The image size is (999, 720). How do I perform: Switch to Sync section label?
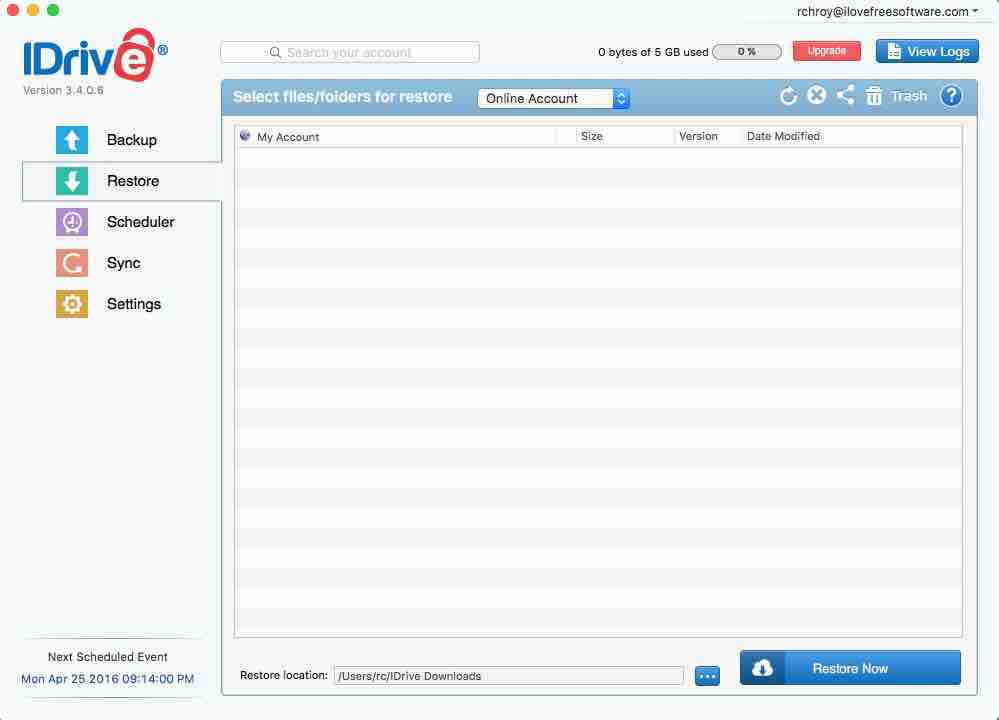click(124, 263)
